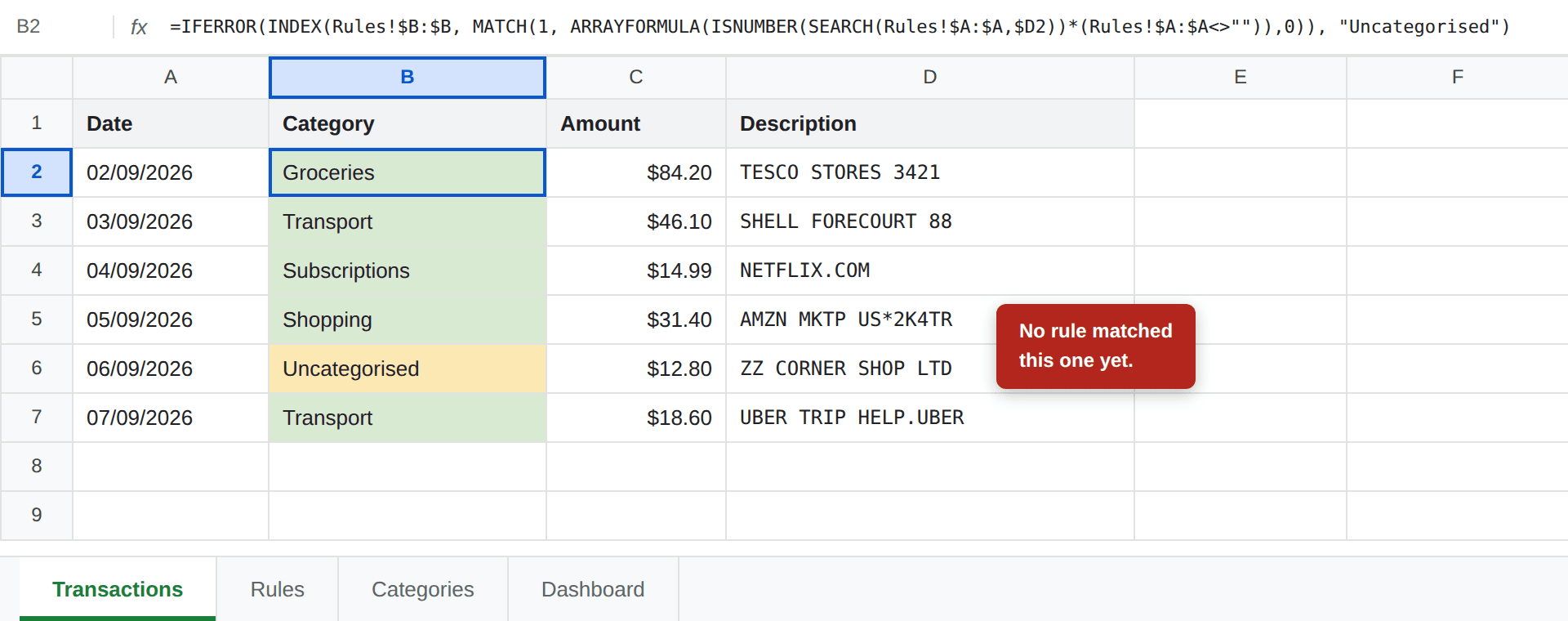The height and width of the screenshot is (621, 1568).
Task: Select the $46.10 amount cell
Action: [x=636, y=221]
